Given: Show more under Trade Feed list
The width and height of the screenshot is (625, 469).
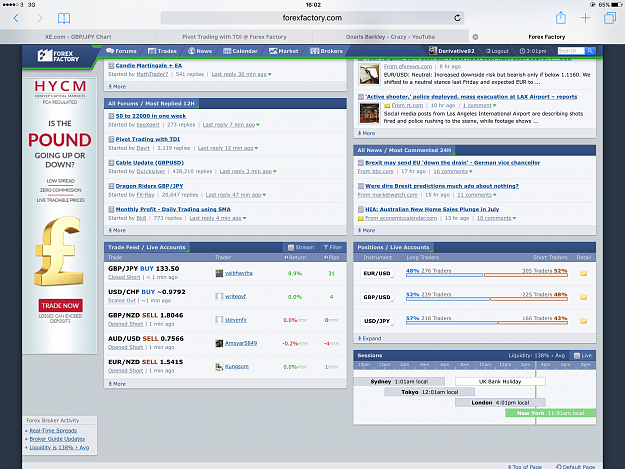Looking at the screenshot, I should coord(117,384).
